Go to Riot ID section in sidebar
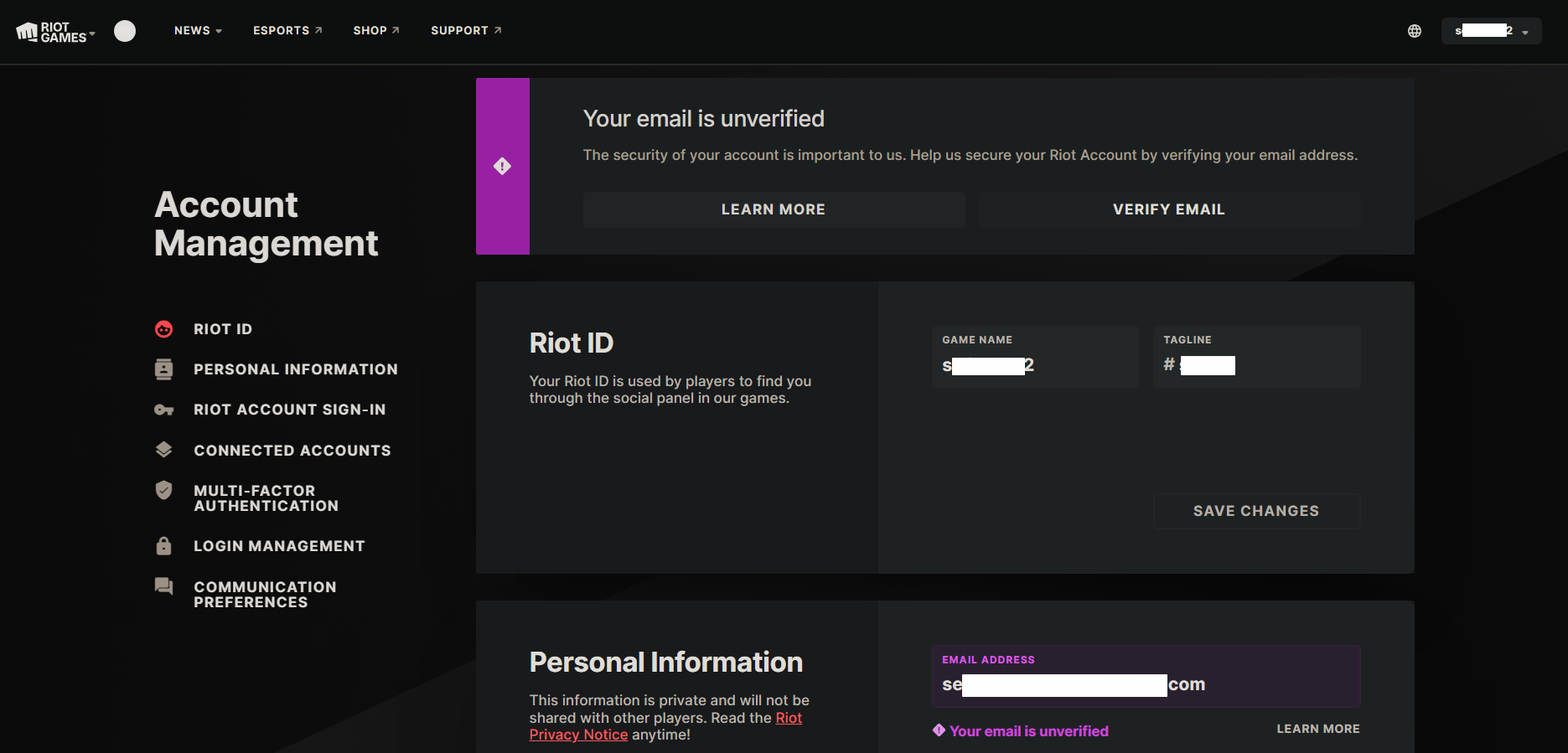Screen dimensions: 1568x753 (x=223, y=329)
